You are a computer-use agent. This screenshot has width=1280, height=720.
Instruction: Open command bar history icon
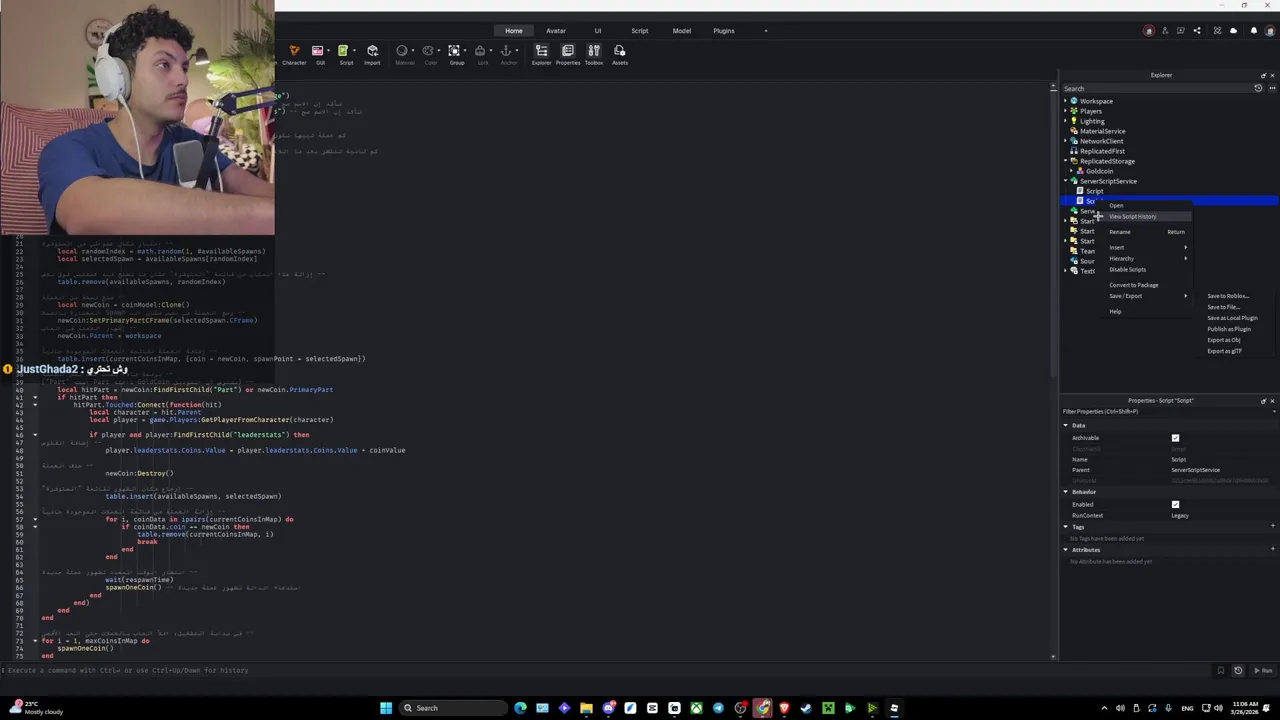[1238, 671]
